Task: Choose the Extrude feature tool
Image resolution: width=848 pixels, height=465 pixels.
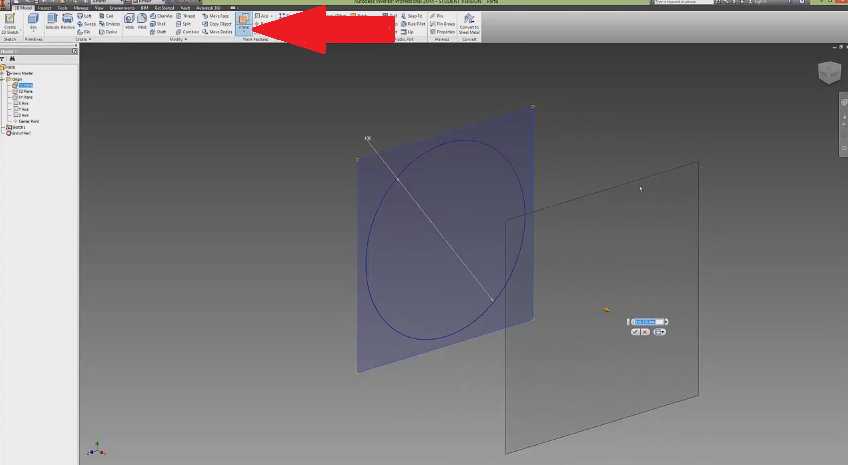Action: point(52,22)
